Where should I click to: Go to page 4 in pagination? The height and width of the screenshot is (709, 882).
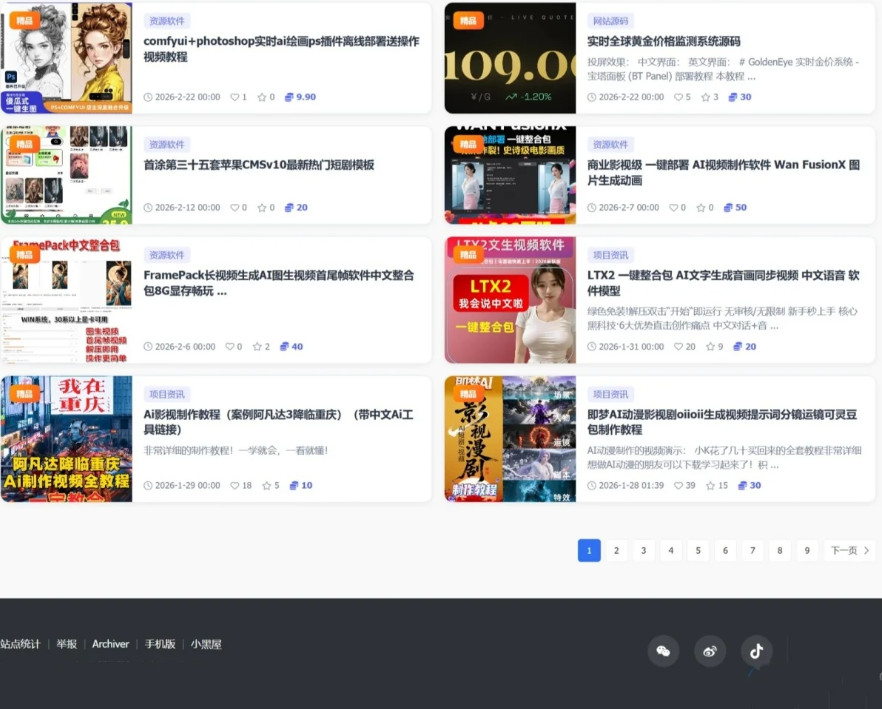[x=671, y=550]
